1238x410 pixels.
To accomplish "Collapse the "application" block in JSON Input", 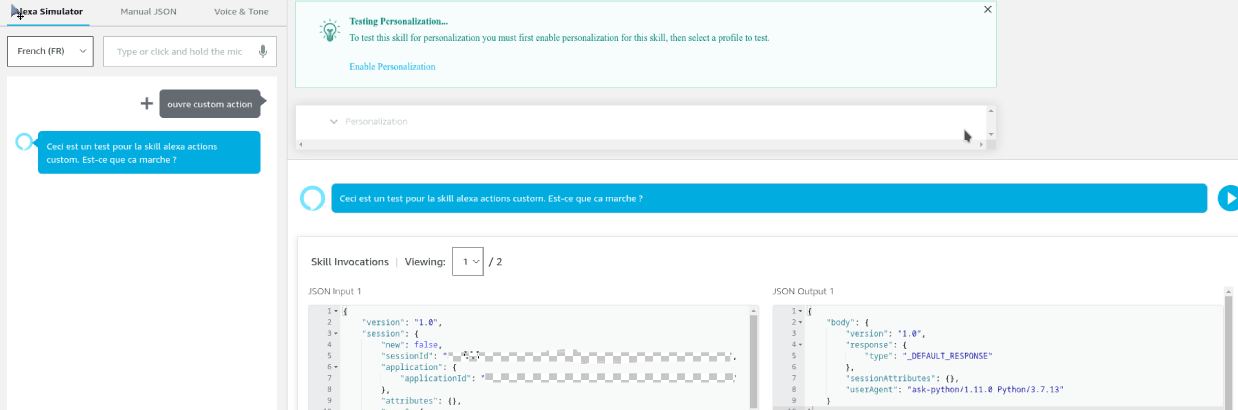I will pos(335,366).
